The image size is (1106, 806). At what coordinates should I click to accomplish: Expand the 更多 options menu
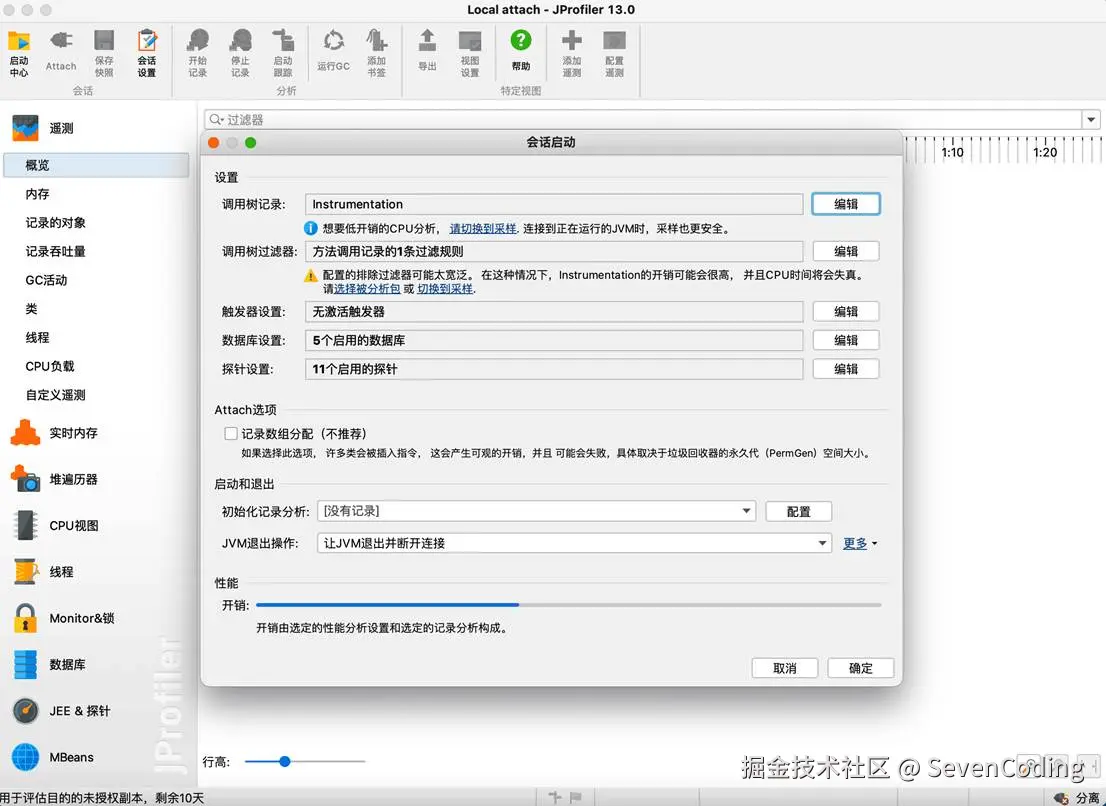click(860, 543)
